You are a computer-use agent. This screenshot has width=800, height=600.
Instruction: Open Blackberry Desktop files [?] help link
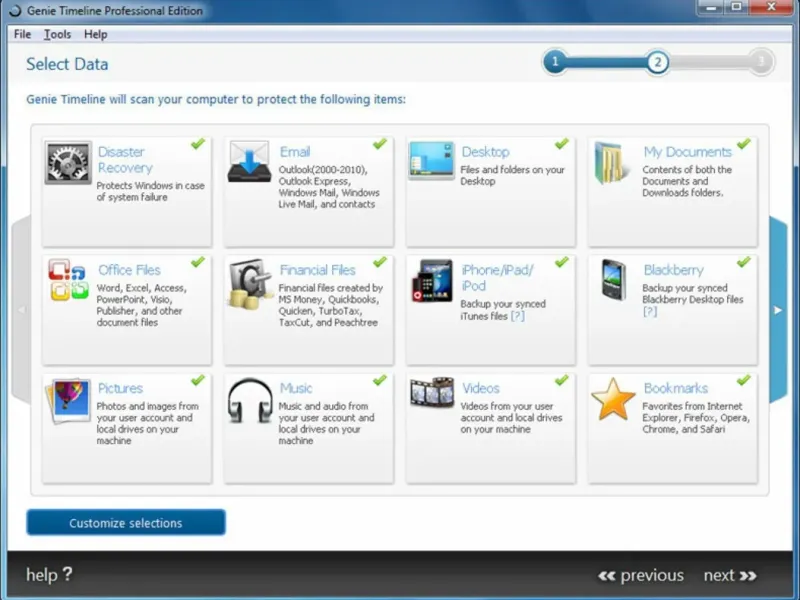point(650,311)
